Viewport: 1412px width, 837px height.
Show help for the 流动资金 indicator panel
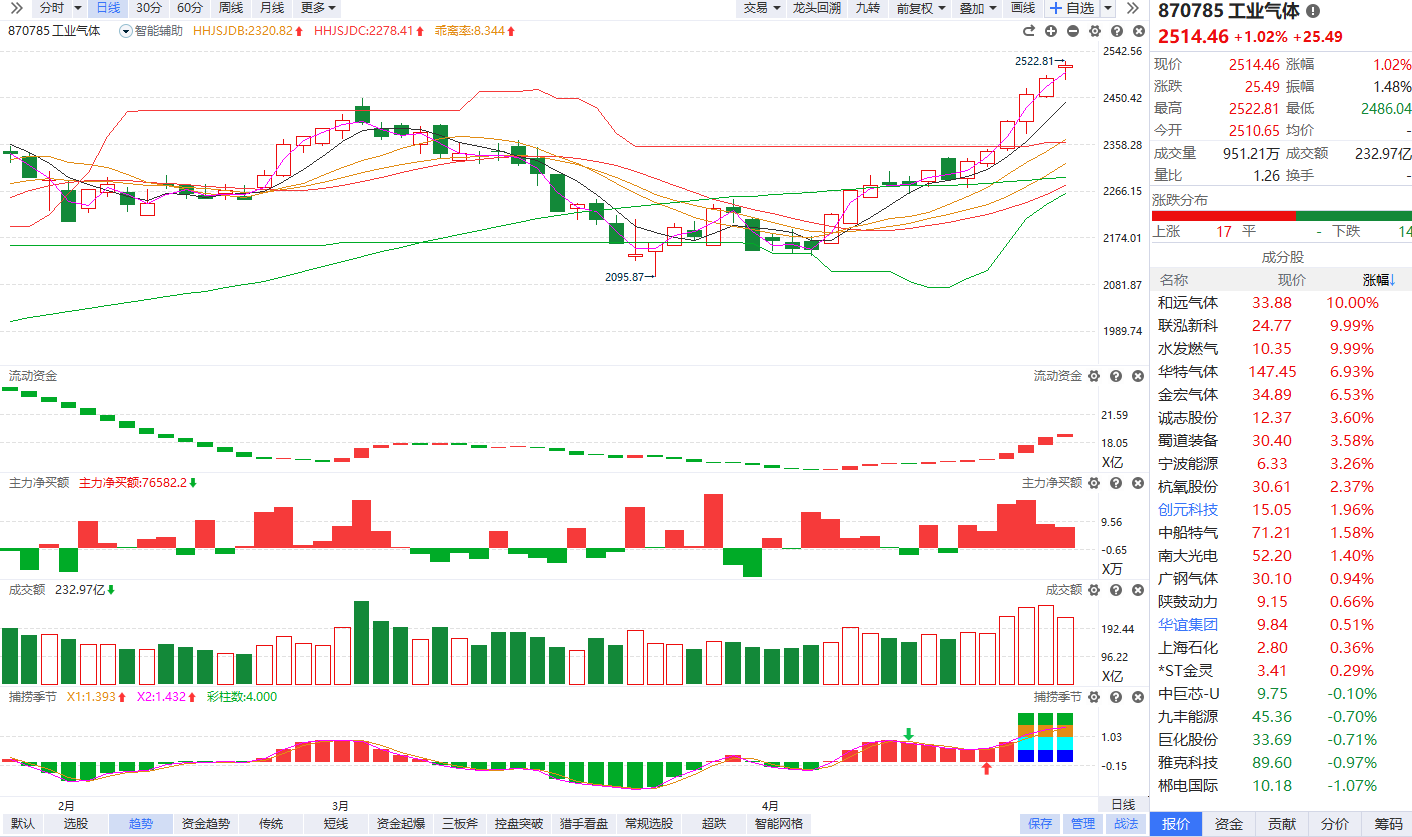[1115, 376]
